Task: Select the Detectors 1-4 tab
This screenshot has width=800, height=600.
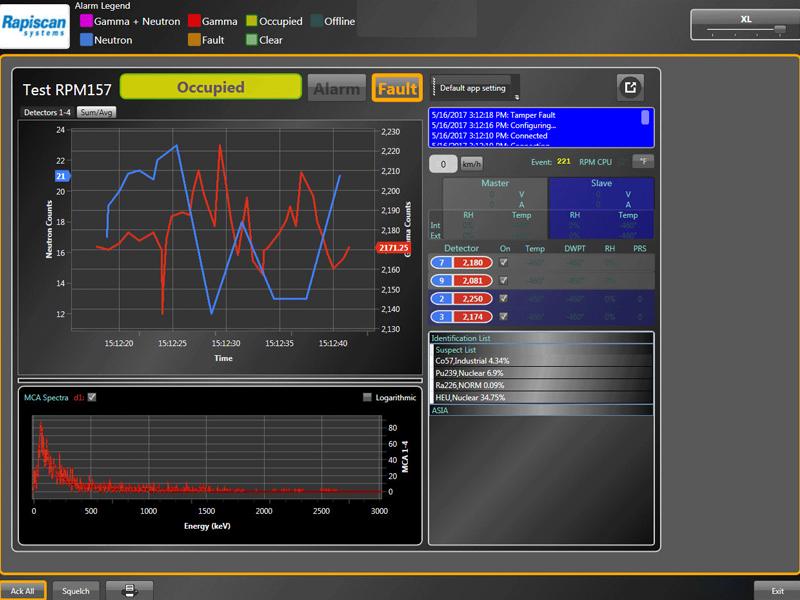Action: pyautogui.click(x=48, y=113)
